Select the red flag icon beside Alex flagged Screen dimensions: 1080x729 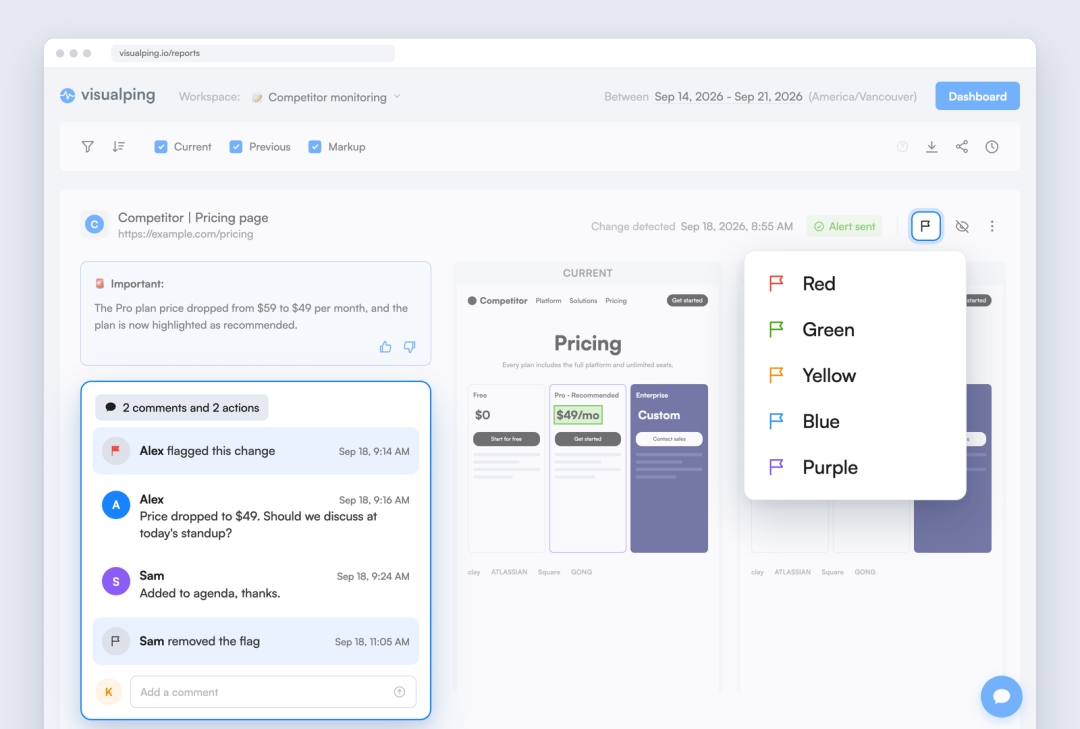[116, 451]
